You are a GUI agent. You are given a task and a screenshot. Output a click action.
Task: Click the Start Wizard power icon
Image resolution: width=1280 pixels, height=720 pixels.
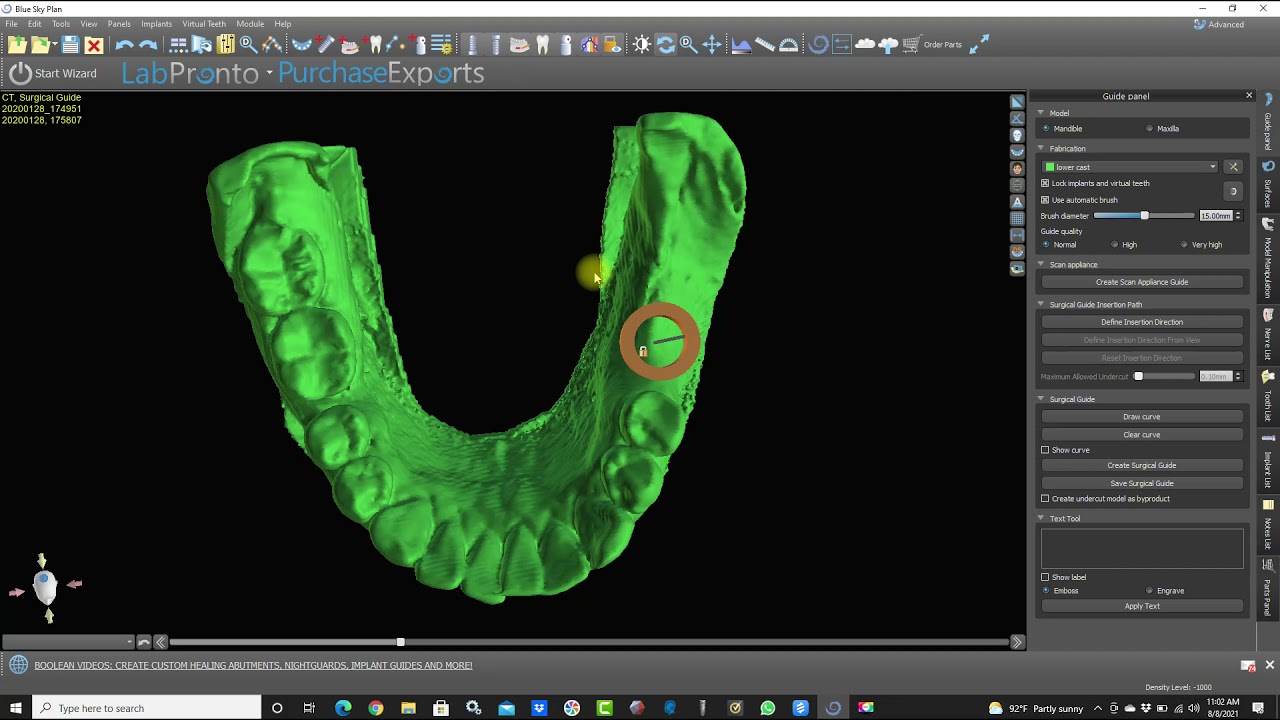coord(20,73)
